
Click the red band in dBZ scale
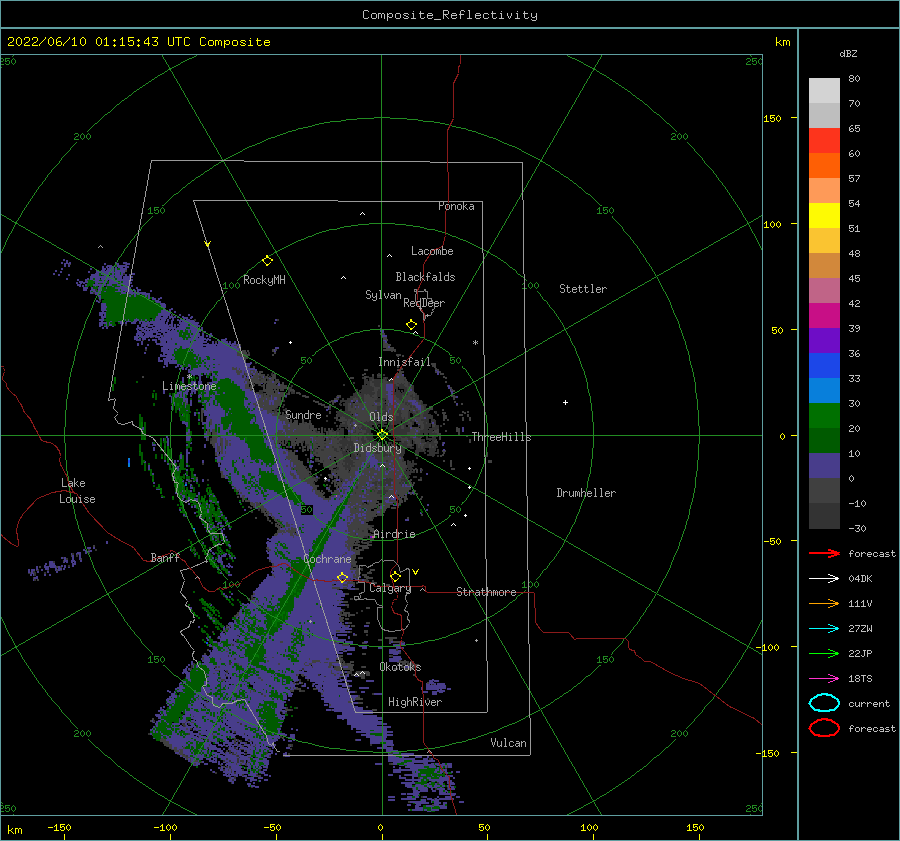pos(824,141)
